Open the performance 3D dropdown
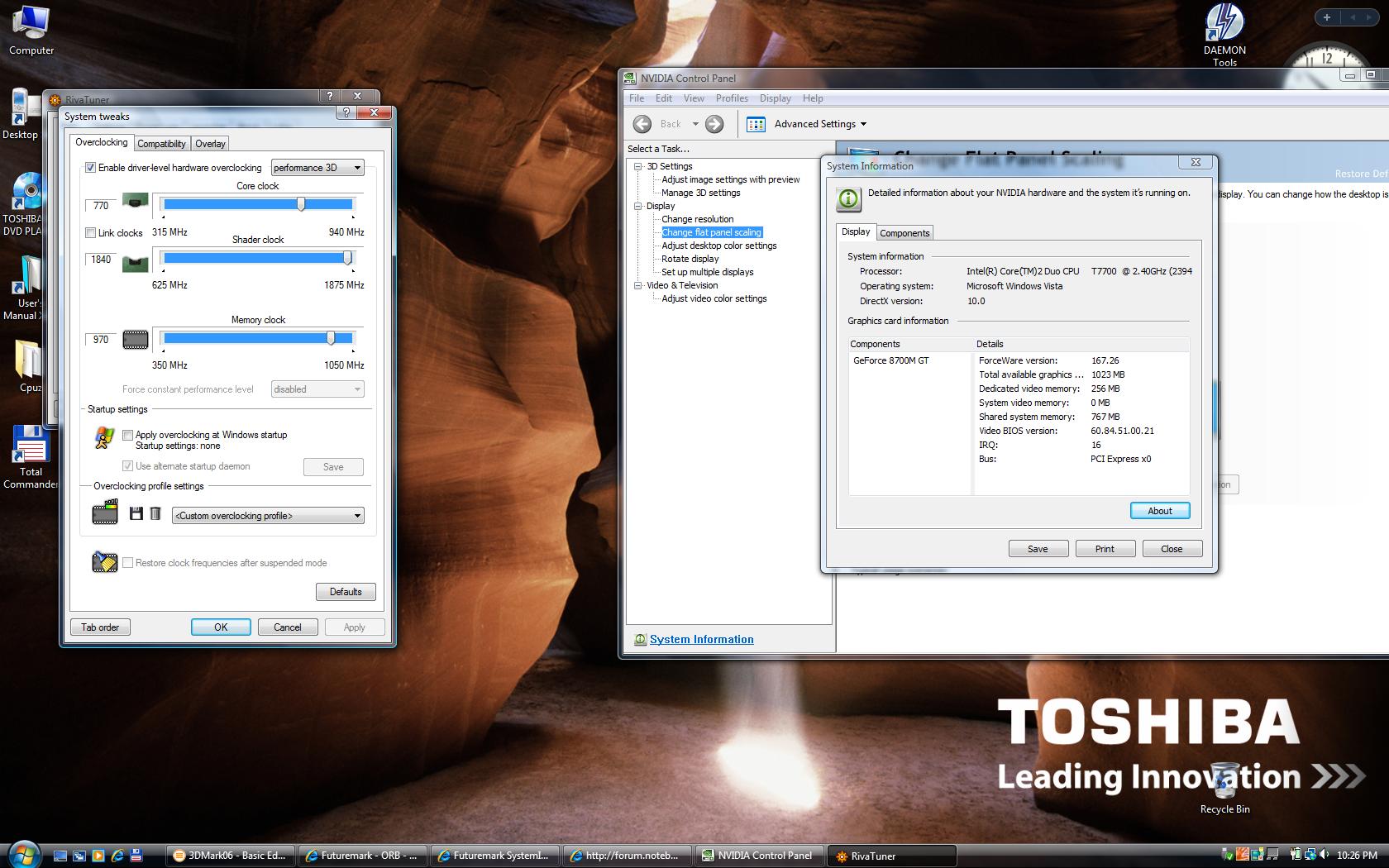1389x868 pixels. point(317,168)
